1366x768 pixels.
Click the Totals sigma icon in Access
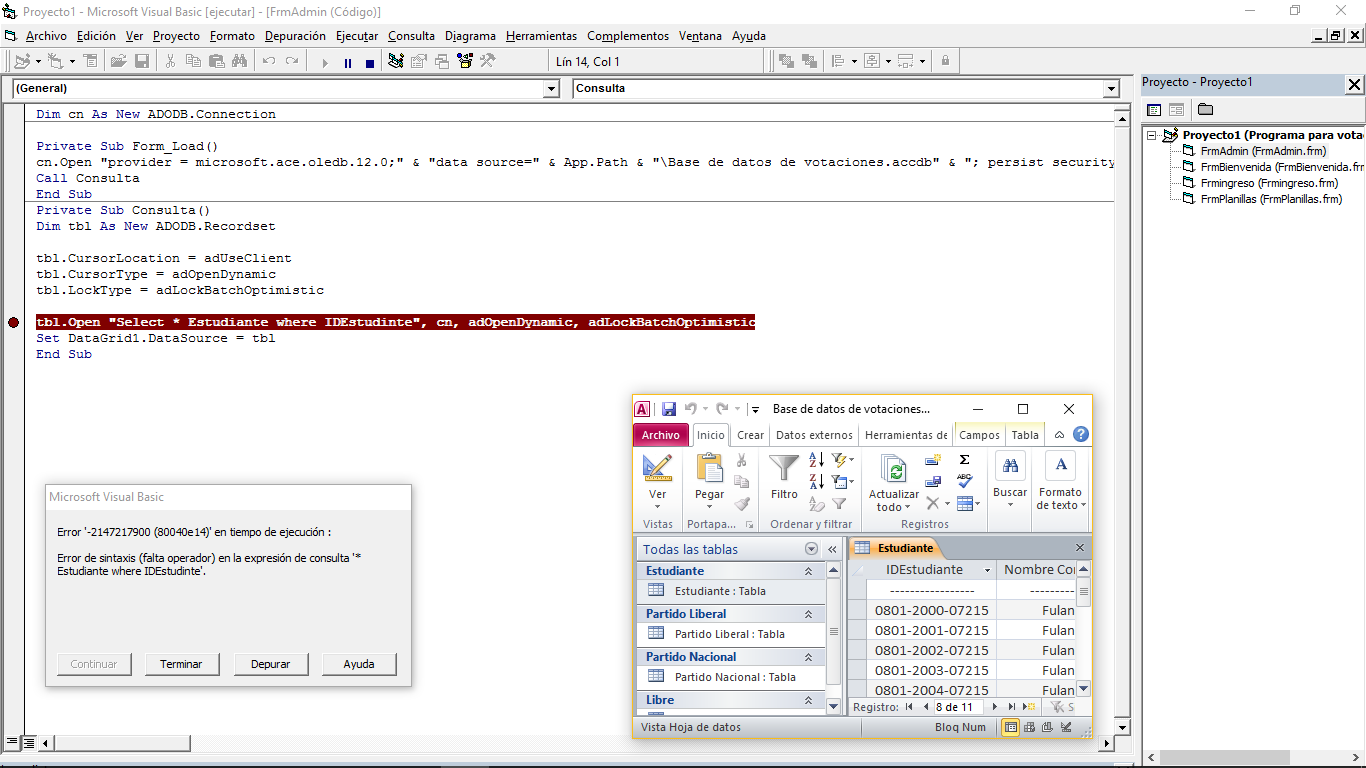[x=964, y=460]
